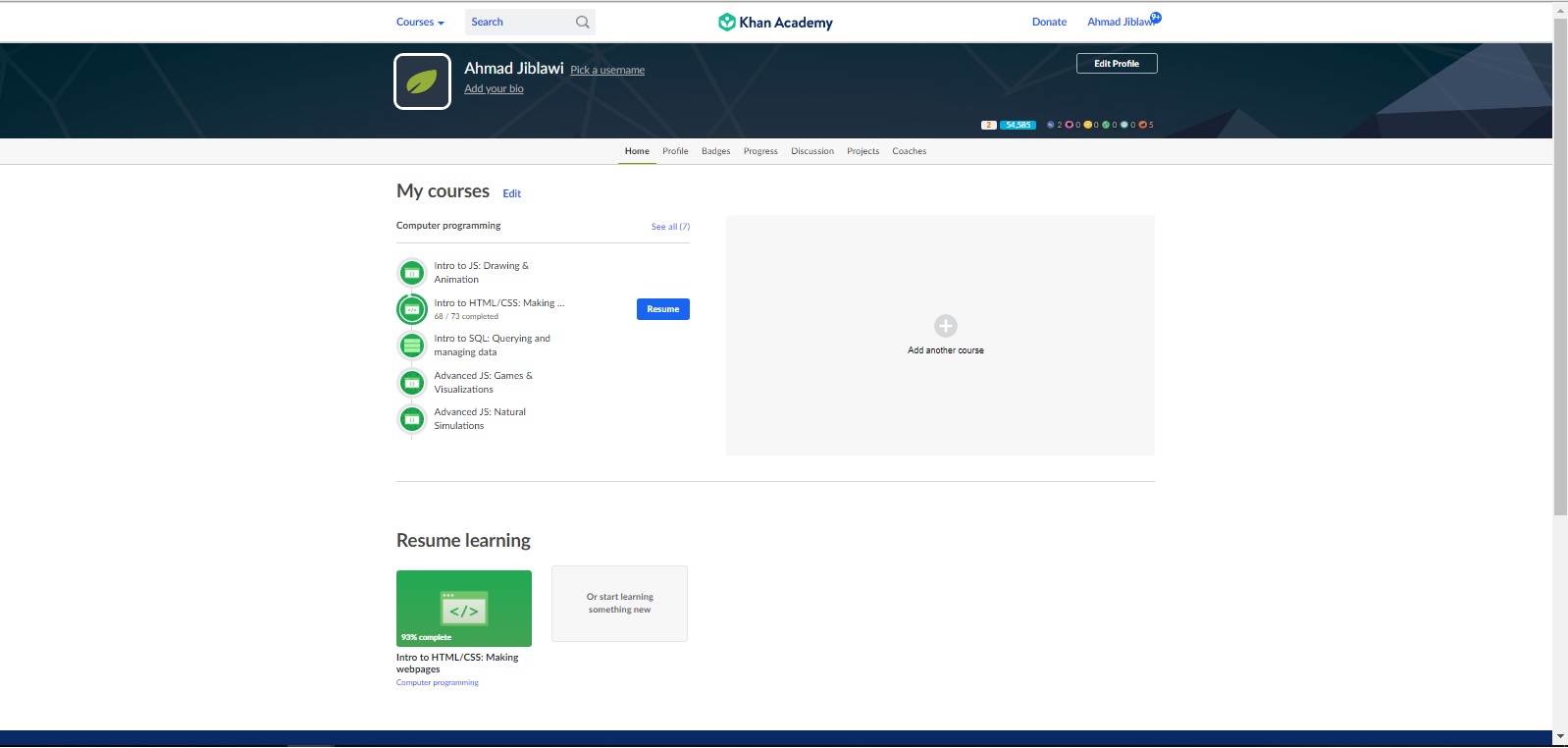Switch to the Home tab
Screen dimensions: 1568x748
pos(637,151)
